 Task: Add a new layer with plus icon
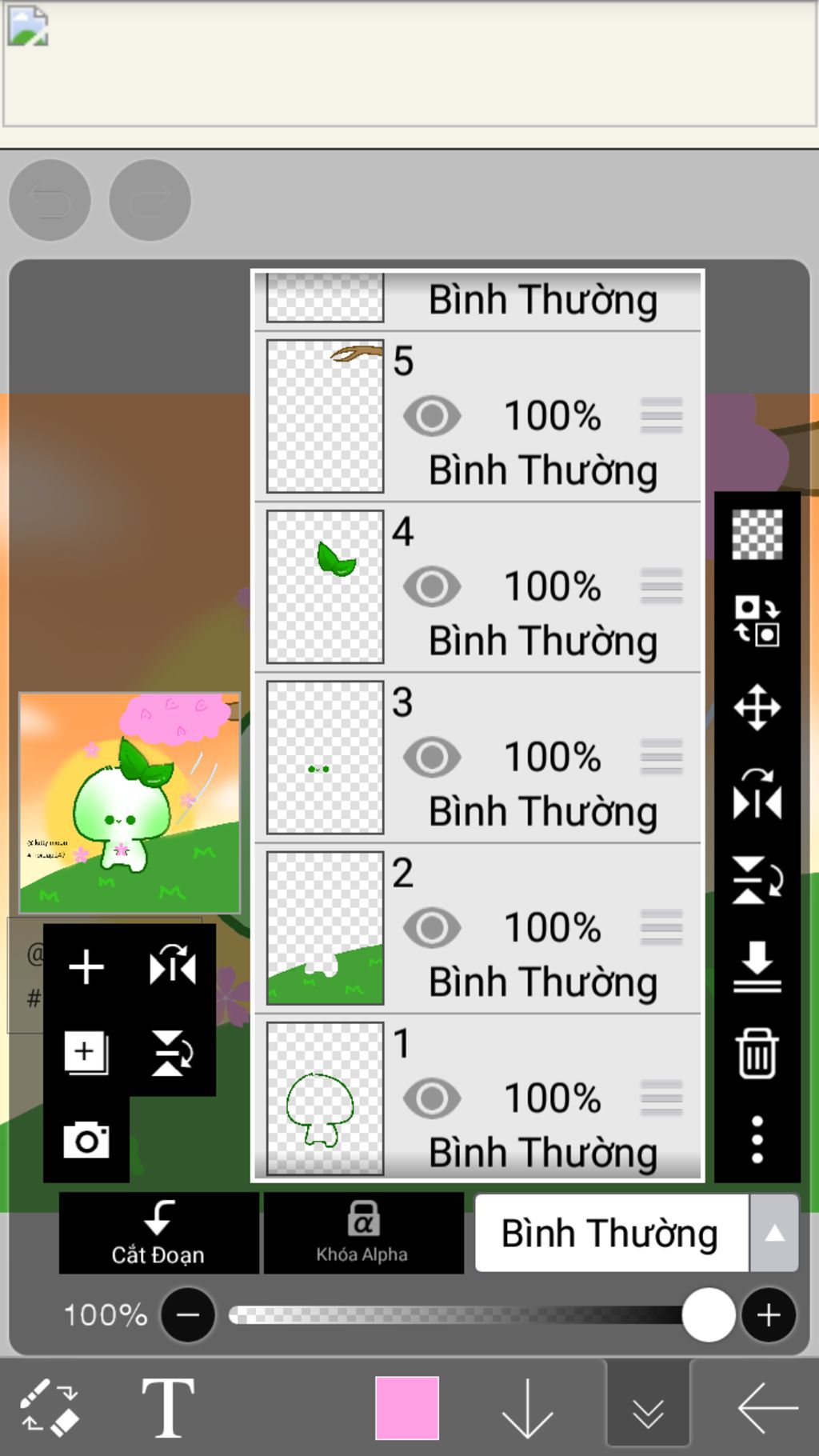point(86,966)
